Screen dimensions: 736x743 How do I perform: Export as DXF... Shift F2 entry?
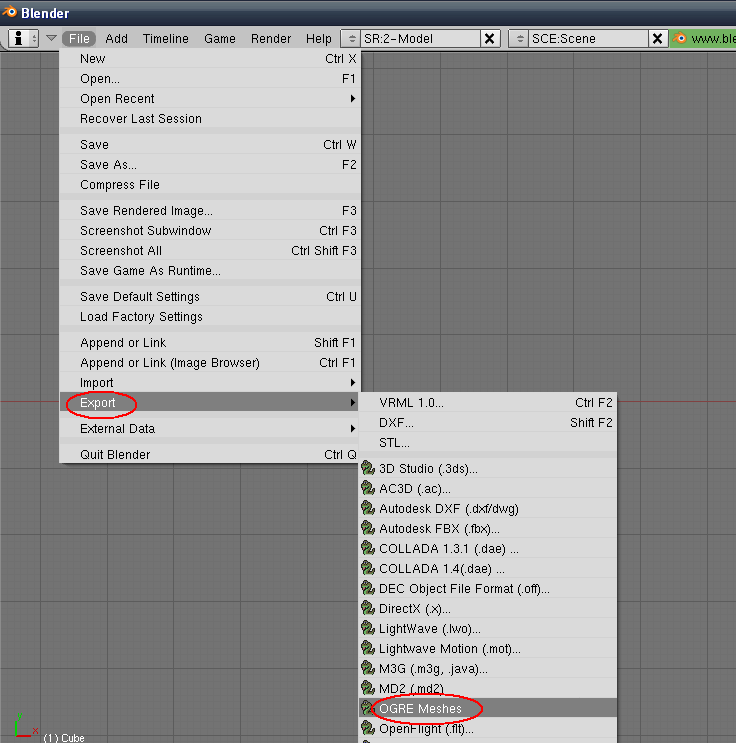point(488,422)
